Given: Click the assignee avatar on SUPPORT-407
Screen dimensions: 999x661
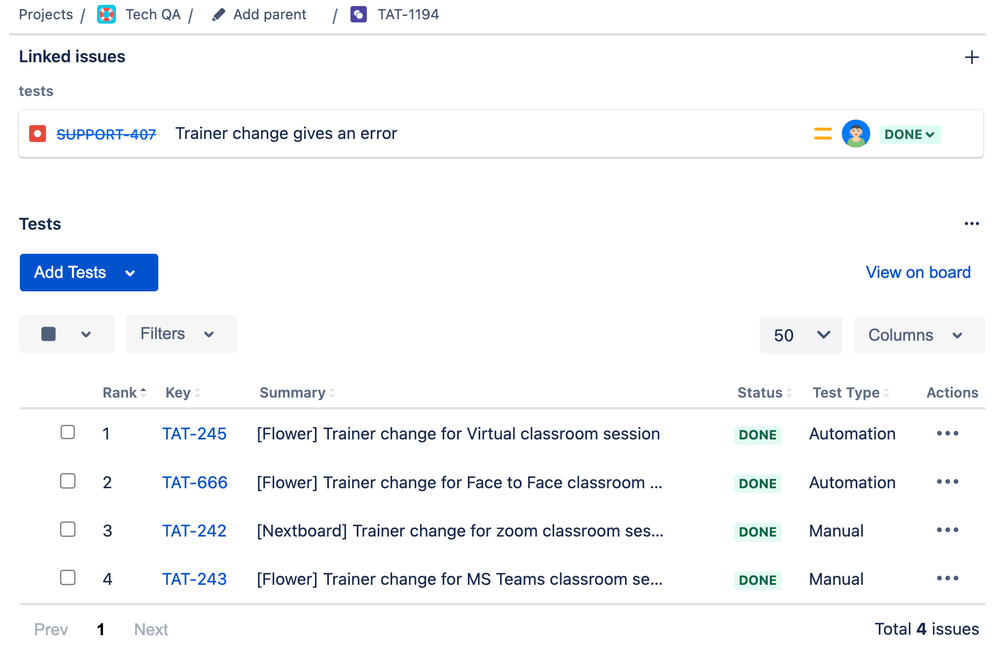Looking at the screenshot, I should pos(856,134).
